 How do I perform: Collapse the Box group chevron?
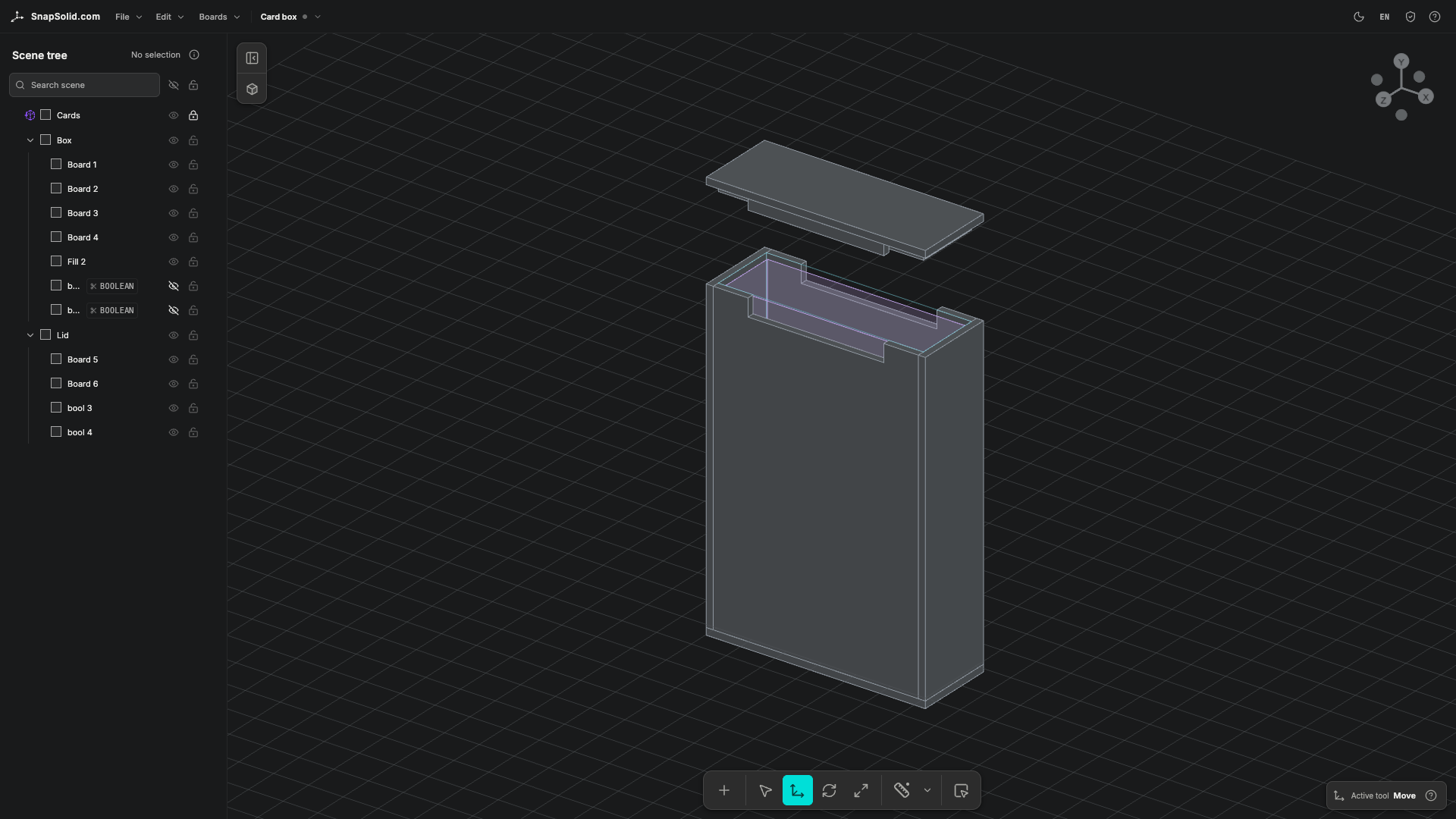point(30,140)
